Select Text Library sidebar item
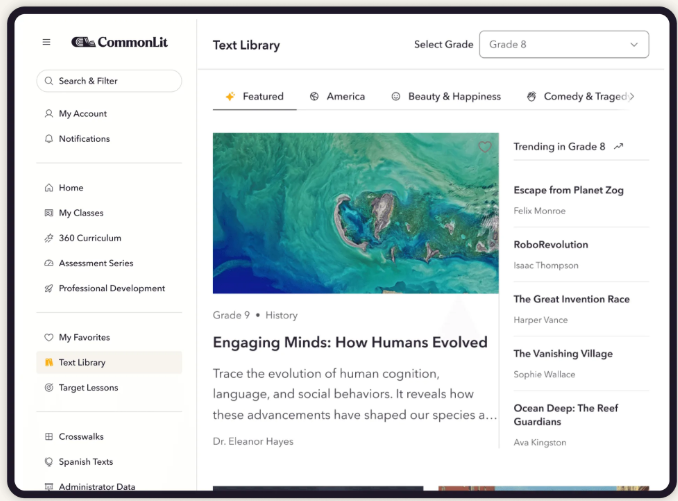The height and width of the screenshot is (501, 678). tap(109, 362)
